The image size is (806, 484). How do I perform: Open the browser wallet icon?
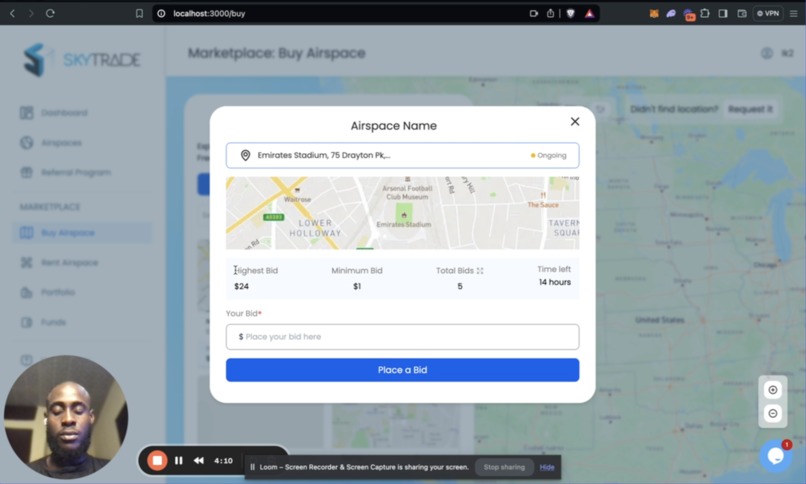coord(742,13)
